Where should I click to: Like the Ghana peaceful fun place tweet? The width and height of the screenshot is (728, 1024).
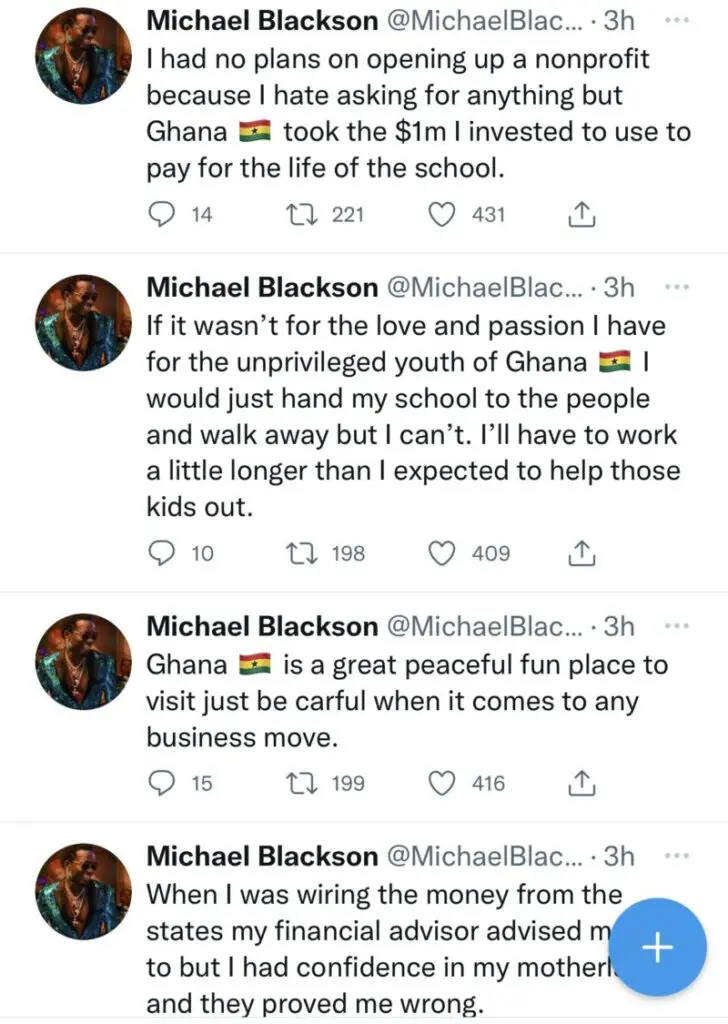(440, 784)
